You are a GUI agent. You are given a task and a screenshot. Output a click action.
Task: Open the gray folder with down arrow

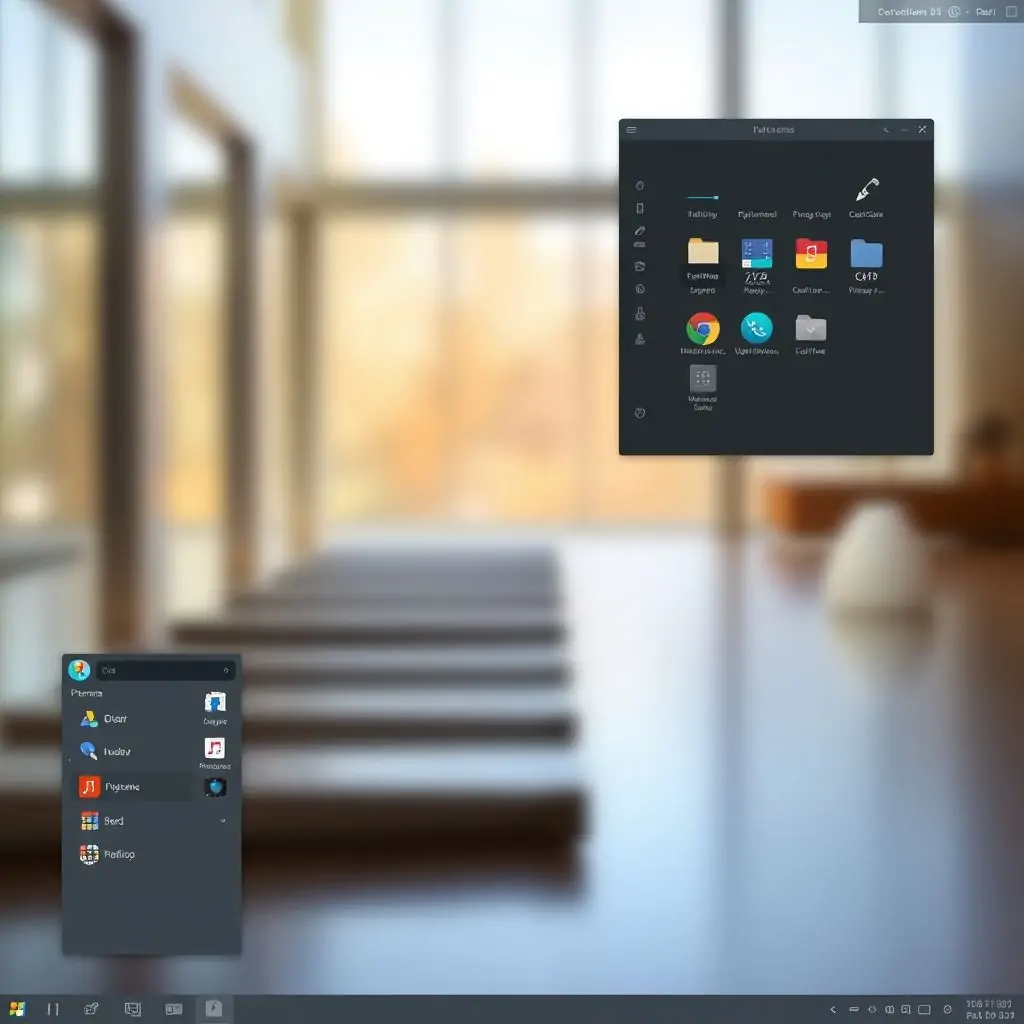tap(810, 328)
